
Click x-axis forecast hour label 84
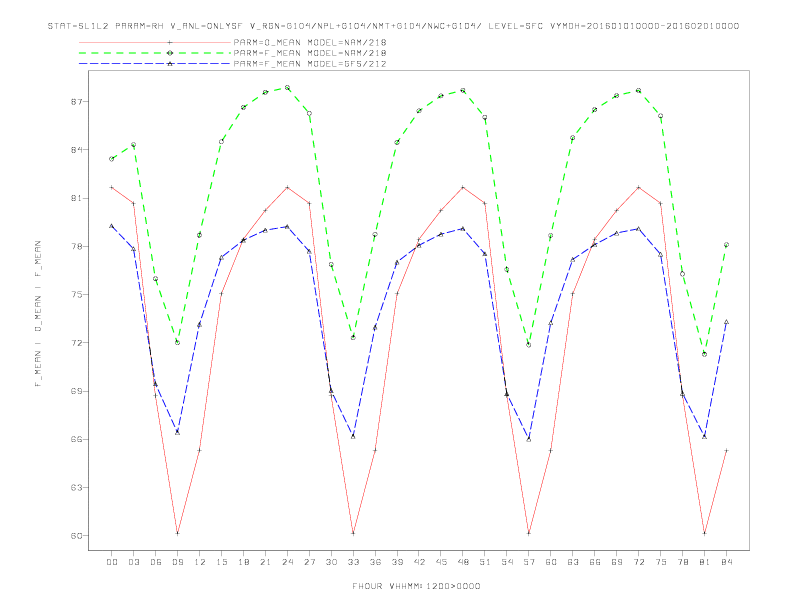pos(726,562)
